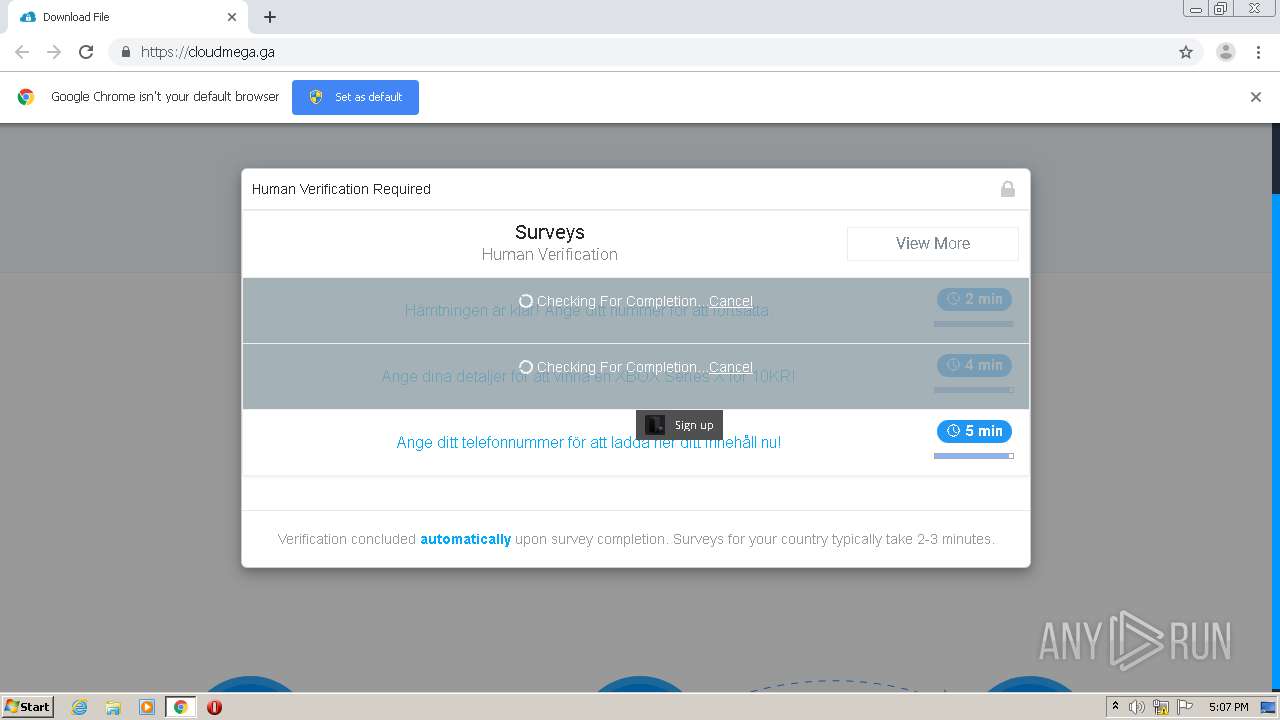The height and width of the screenshot is (720, 1280).
Task: Click the View More surveys button
Action: click(932, 243)
